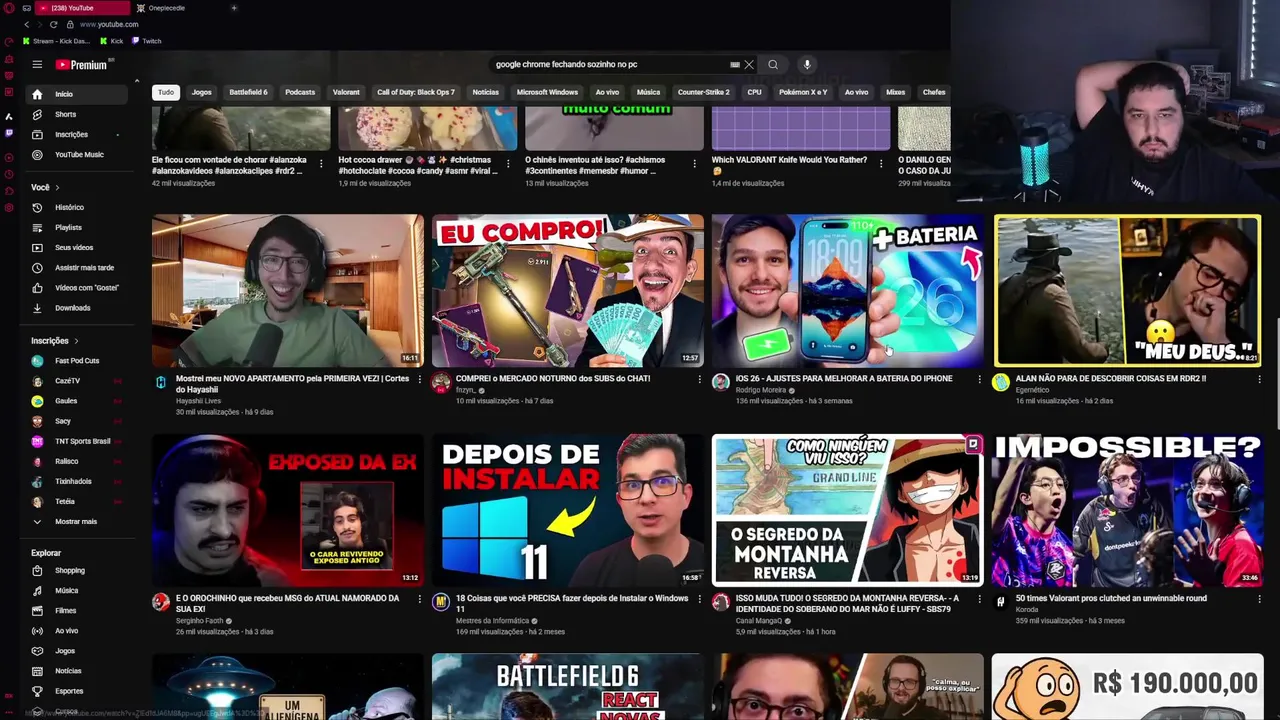Screen dimensions: 1280x720
Task: Click the search input field
Action: click(x=610, y=65)
